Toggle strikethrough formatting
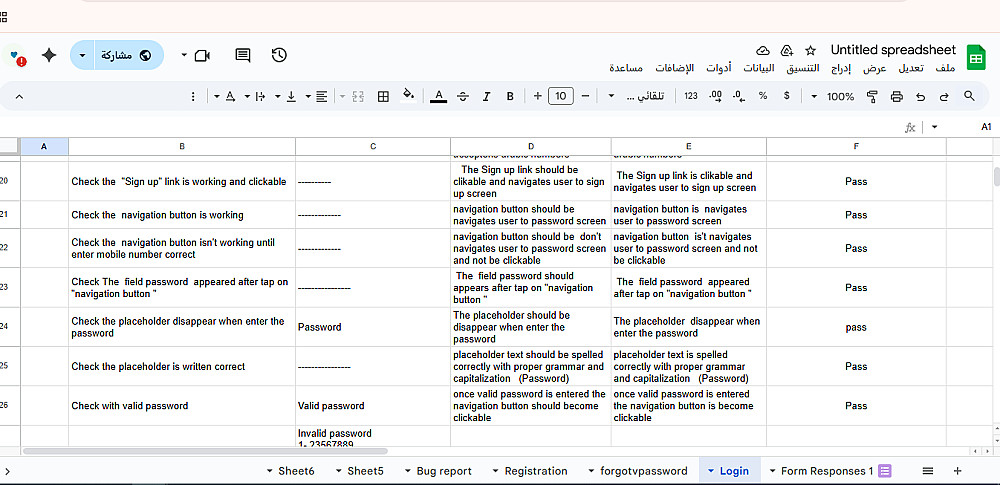 (464, 96)
